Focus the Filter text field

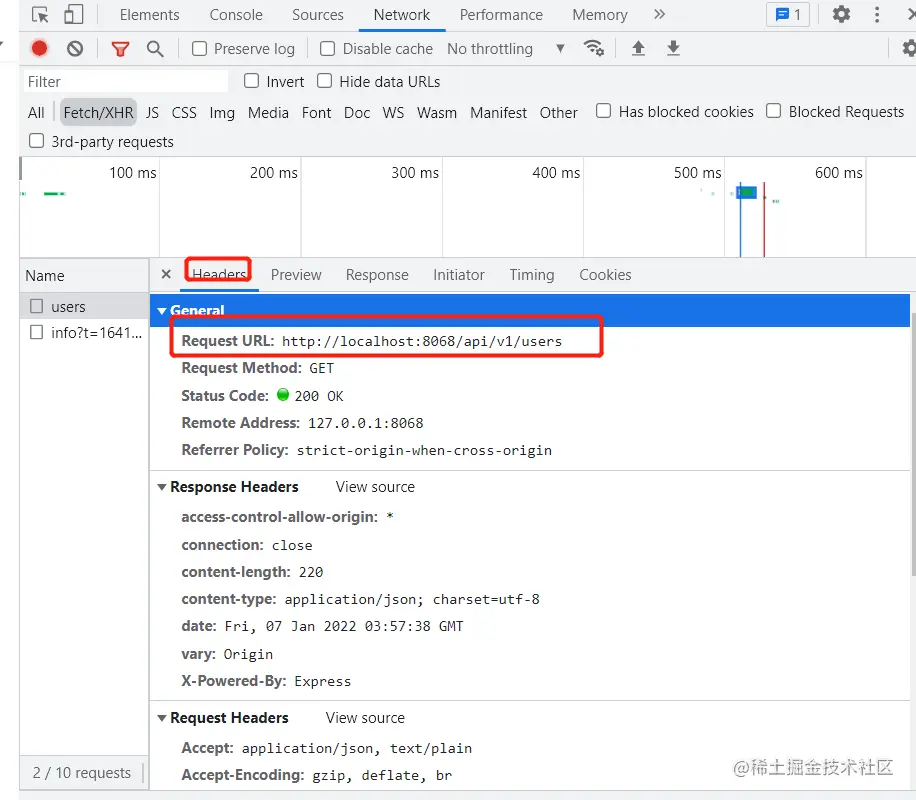point(126,81)
